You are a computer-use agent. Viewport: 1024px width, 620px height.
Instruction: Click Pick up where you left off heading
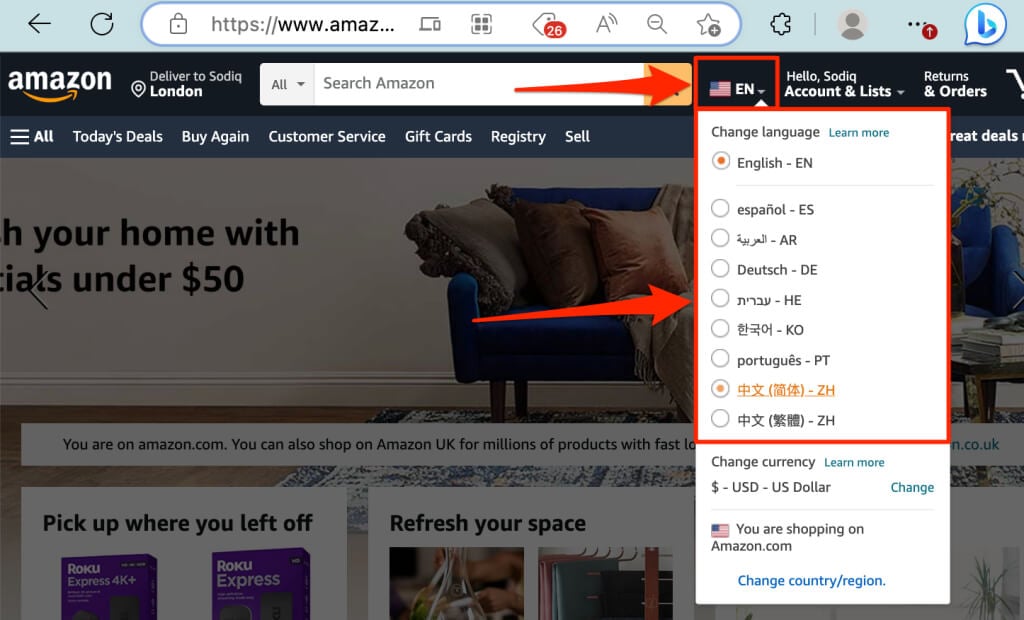coord(178,523)
